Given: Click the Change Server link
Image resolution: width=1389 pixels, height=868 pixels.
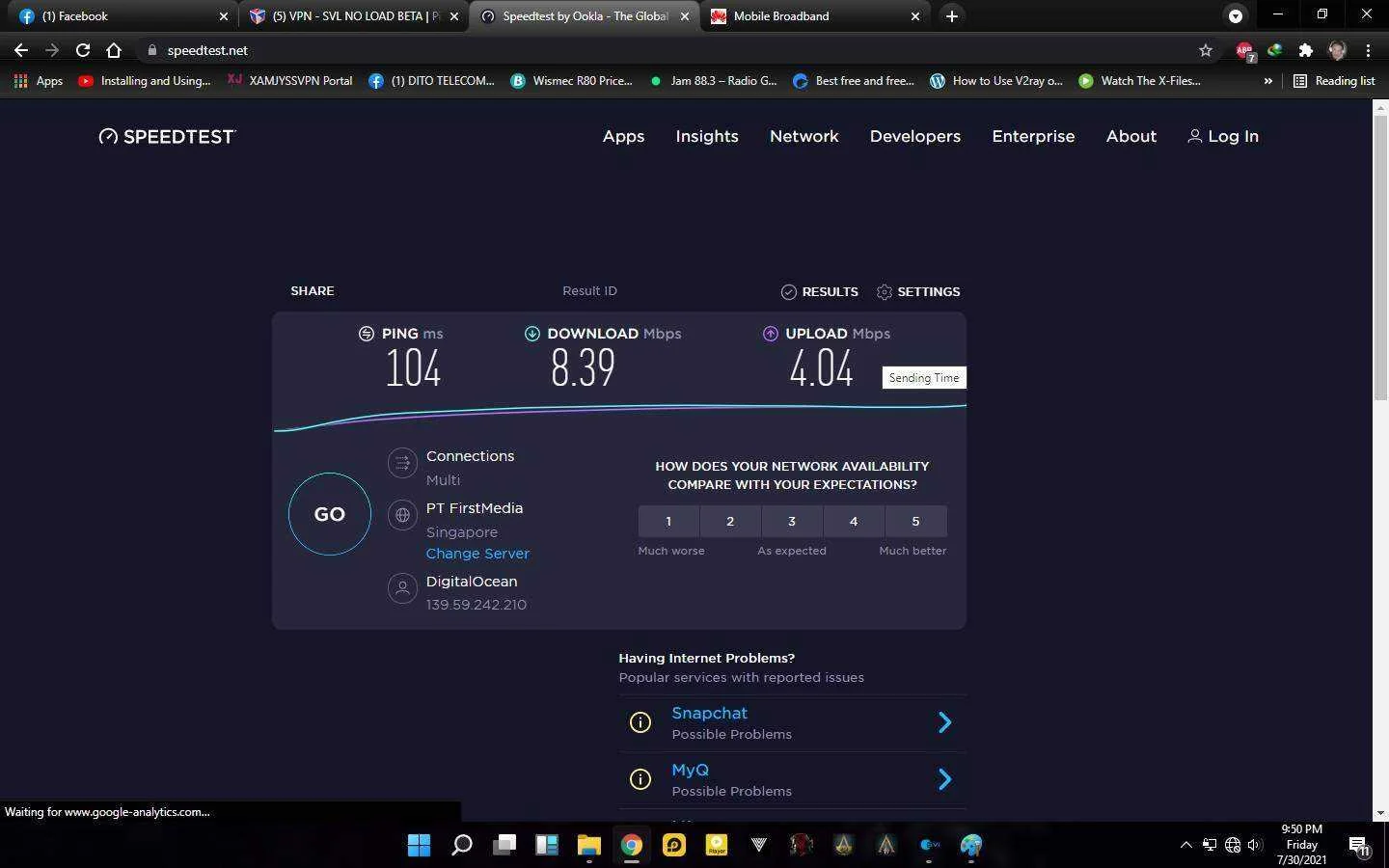Looking at the screenshot, I should 477,554.
